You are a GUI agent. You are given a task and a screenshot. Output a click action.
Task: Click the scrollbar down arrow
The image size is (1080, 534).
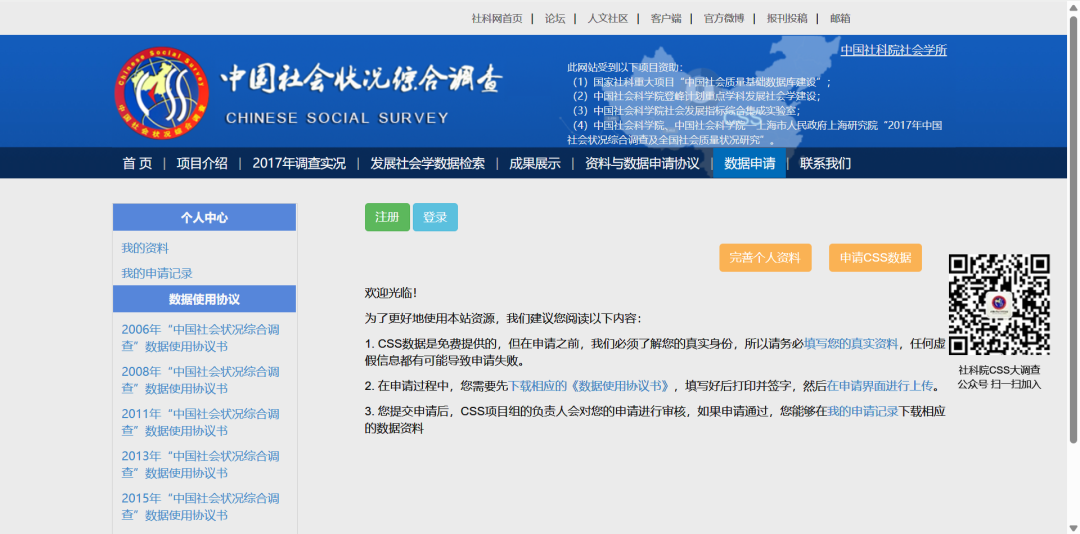(1072, 526)
